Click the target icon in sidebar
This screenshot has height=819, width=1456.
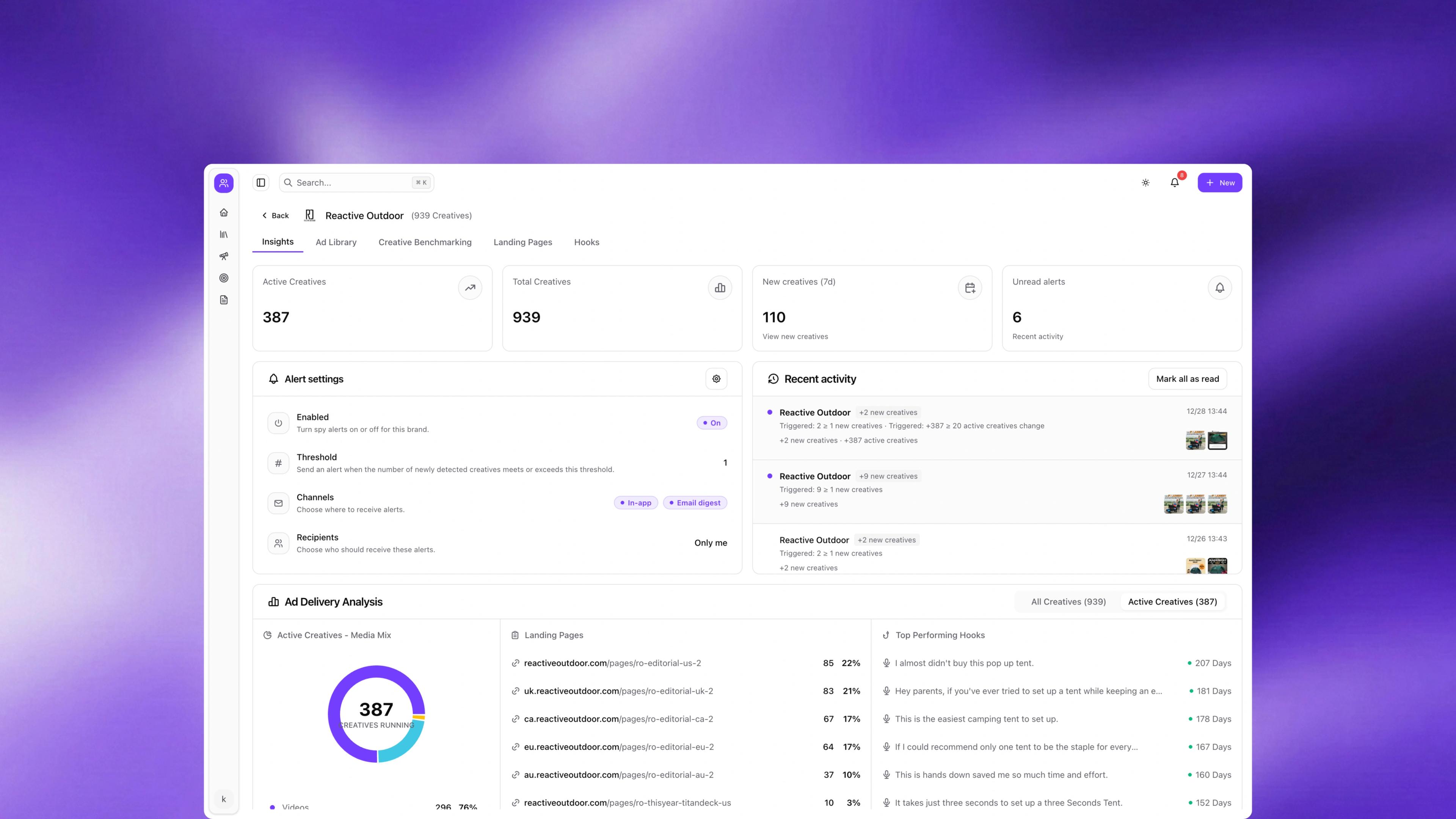coord(224,278)
